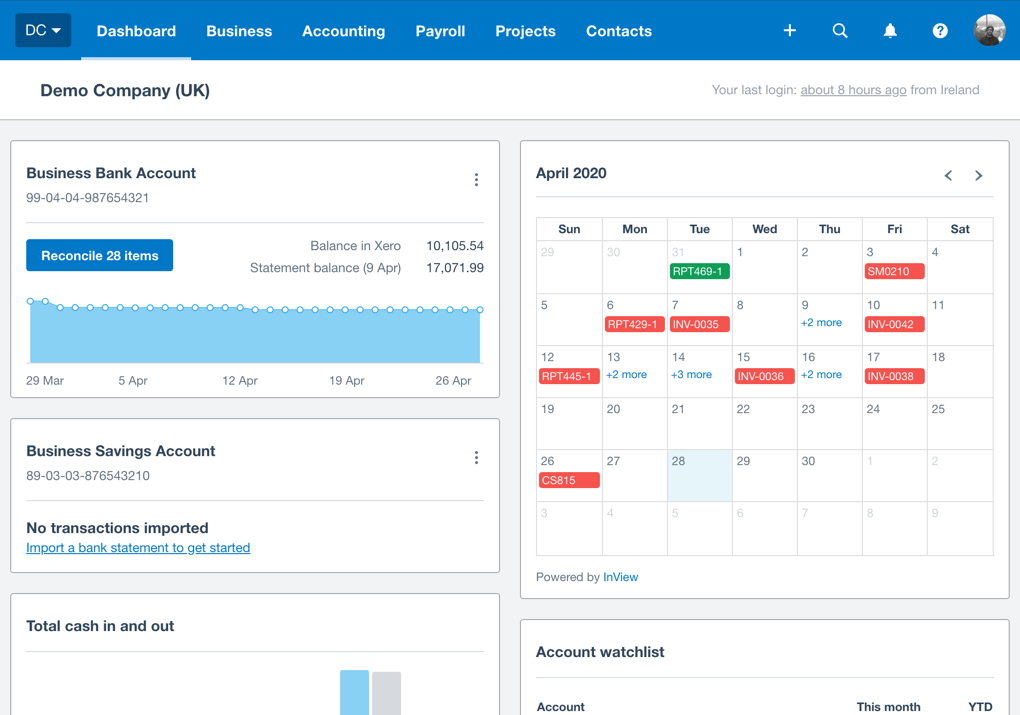Select the INV-0035 calendar entry

tap(699, 324)
